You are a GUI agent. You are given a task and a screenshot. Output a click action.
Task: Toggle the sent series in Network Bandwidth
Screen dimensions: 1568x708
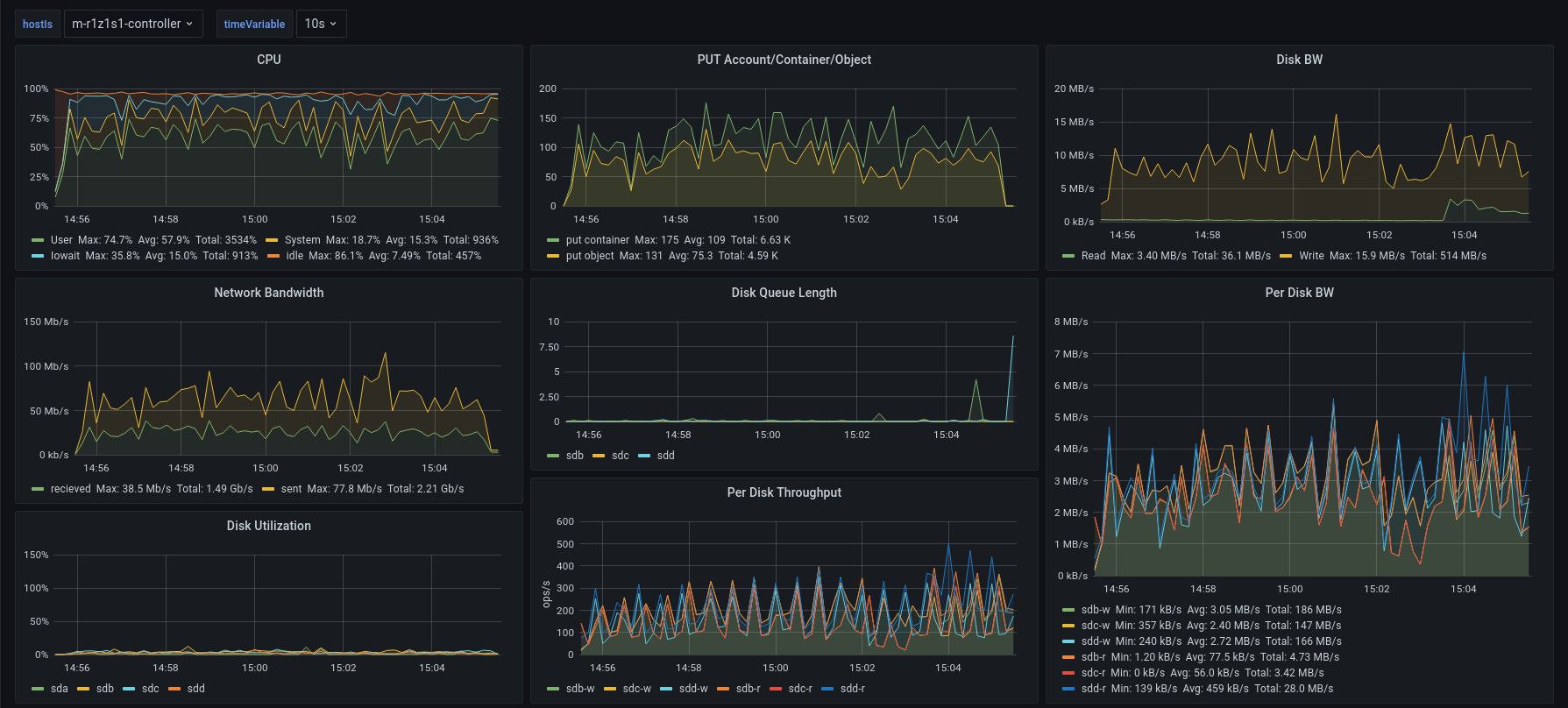pyautogui.click(x=291, y=489)
